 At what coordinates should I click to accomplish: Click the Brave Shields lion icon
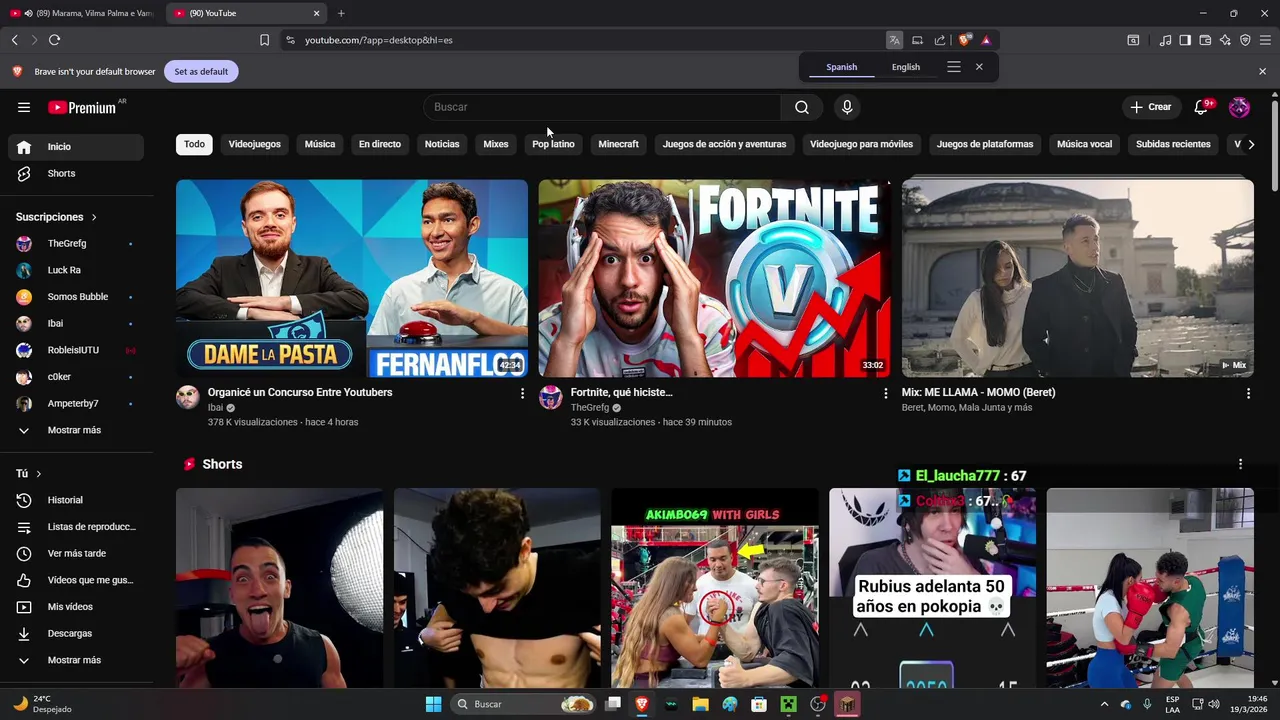tap(964, 40)
